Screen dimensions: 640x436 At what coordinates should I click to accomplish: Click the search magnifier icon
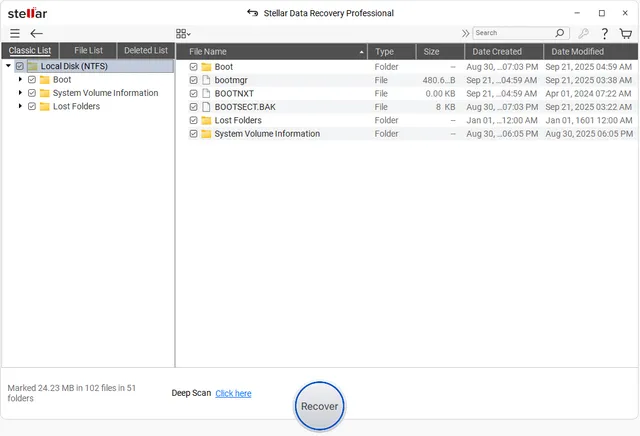[560, 33]
